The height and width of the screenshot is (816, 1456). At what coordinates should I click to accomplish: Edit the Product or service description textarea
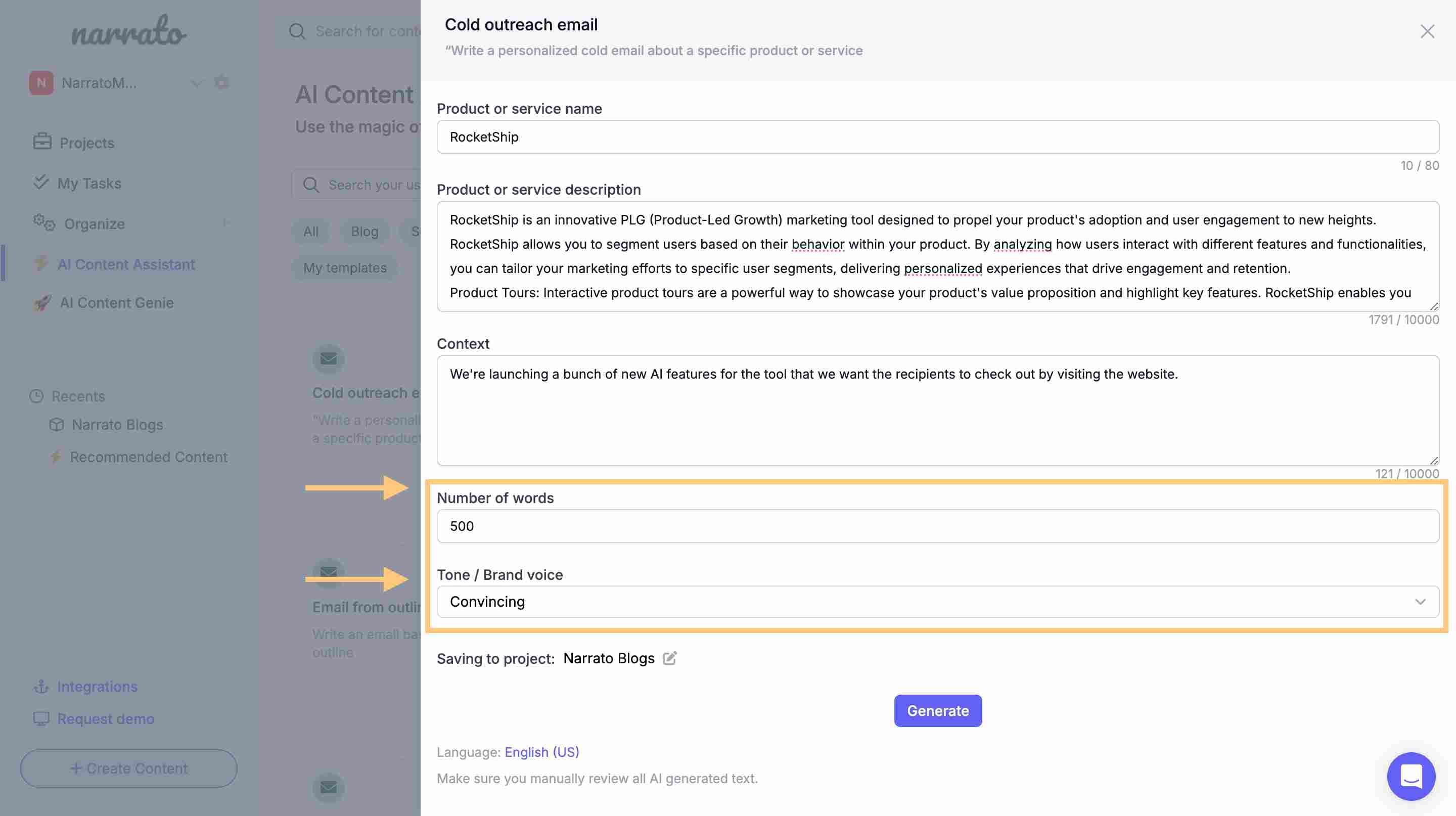(x=938, y=256)
